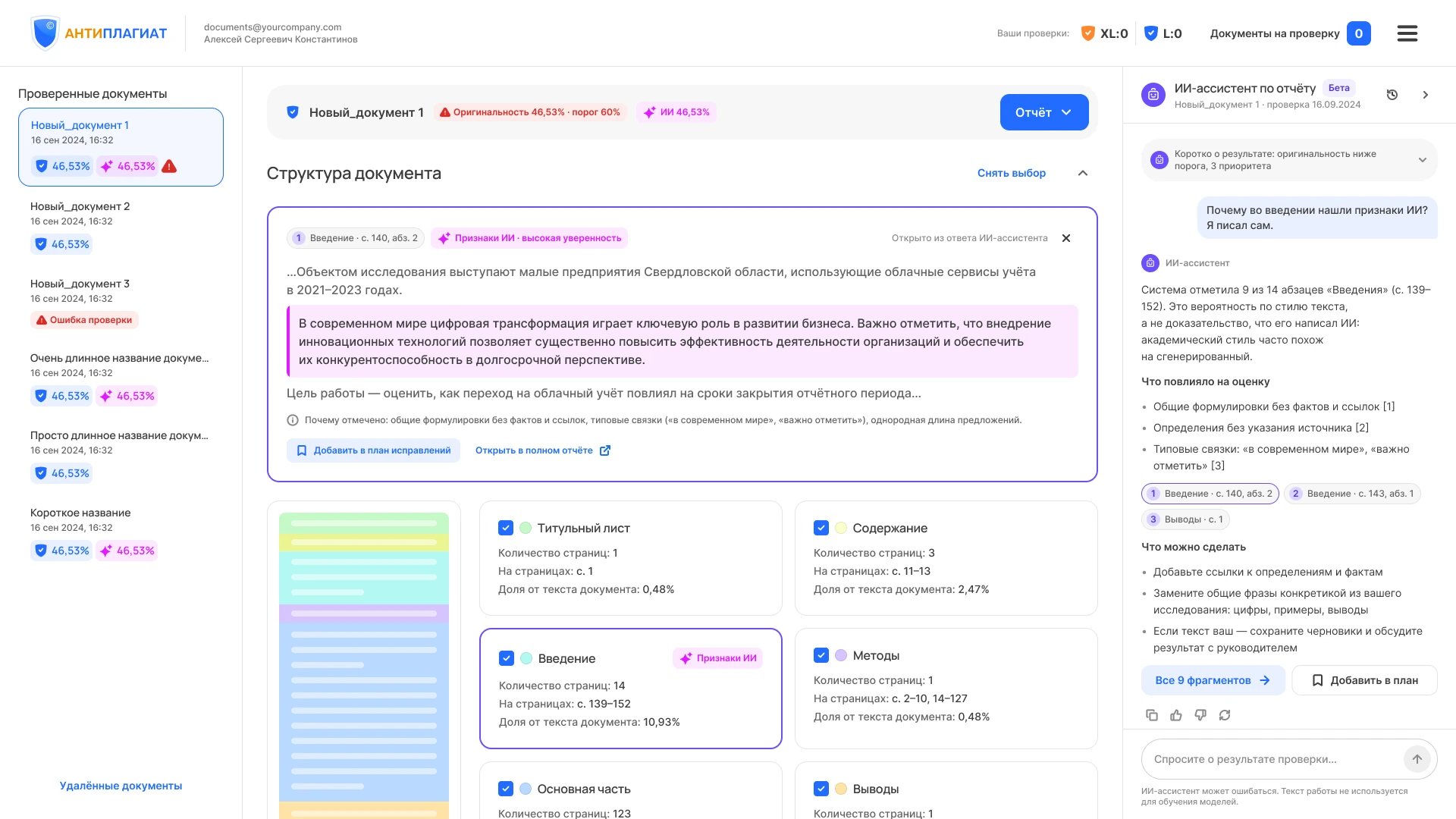Open AI assistant chat history
Image resolution: width=1456 pixels, height=819 pixels.
(1392, 95)
